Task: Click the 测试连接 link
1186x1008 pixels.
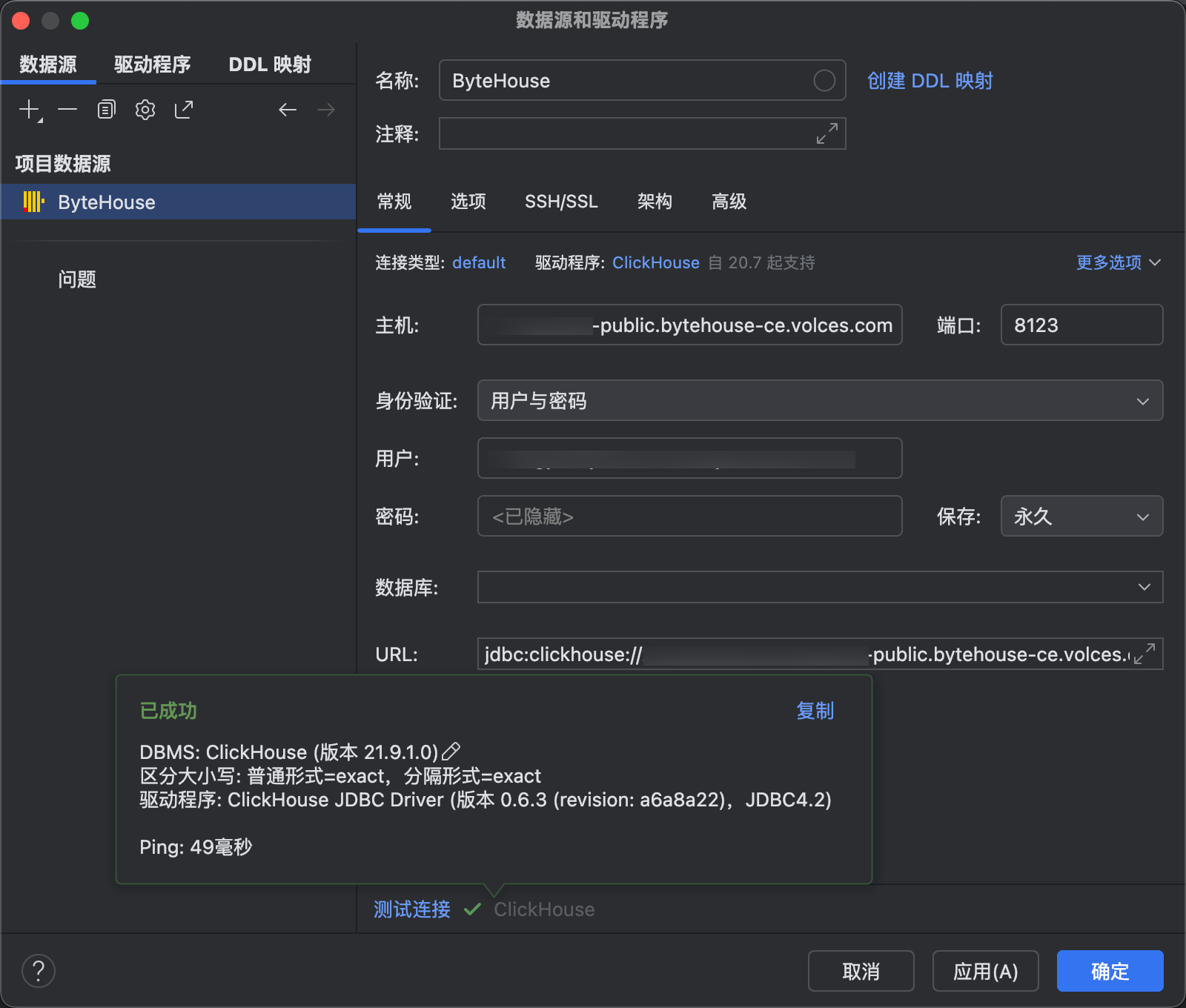Action: pos(412,909)
